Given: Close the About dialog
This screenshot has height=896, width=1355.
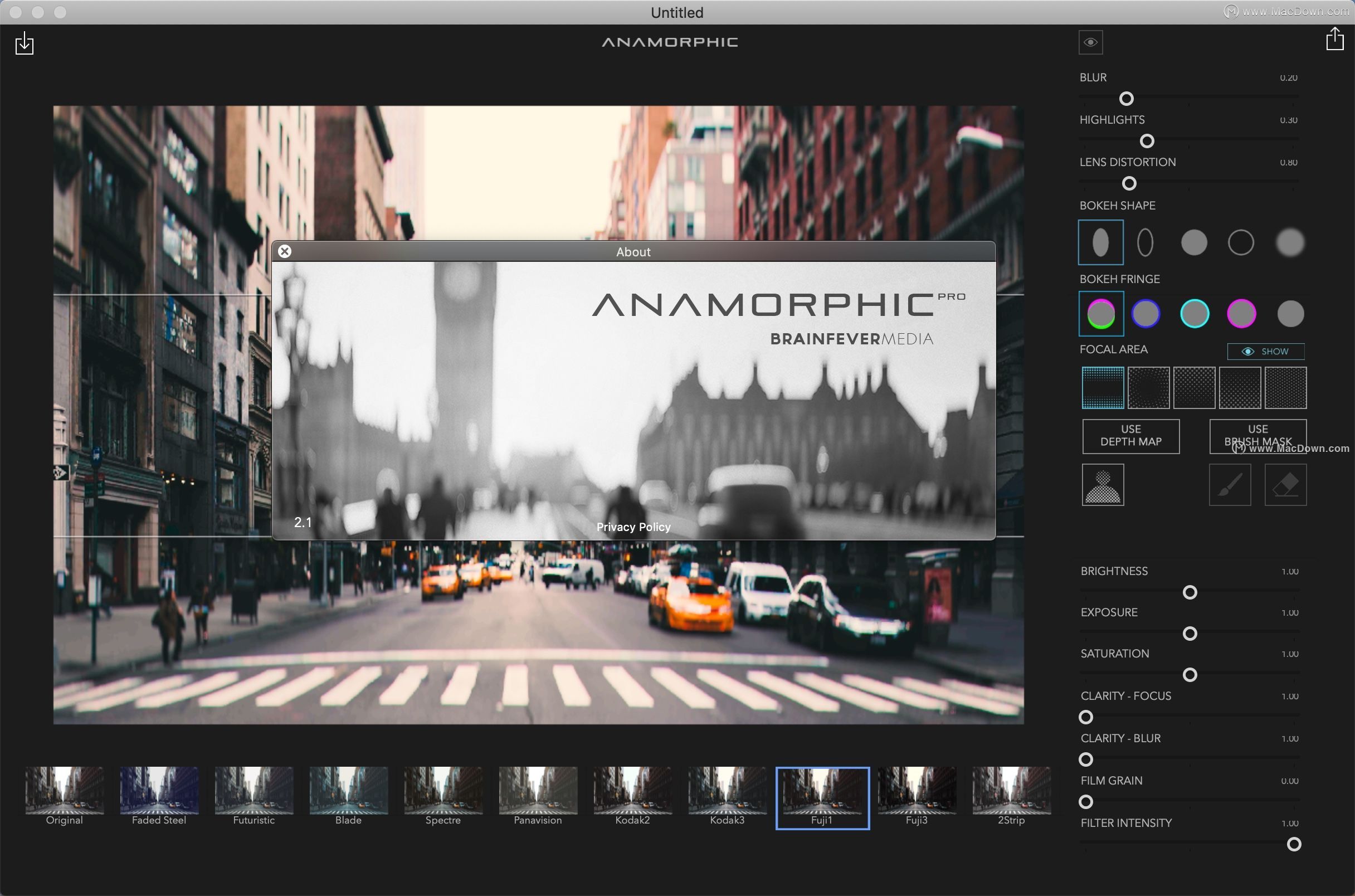Looking at the screenshot, I should point(285,251).
